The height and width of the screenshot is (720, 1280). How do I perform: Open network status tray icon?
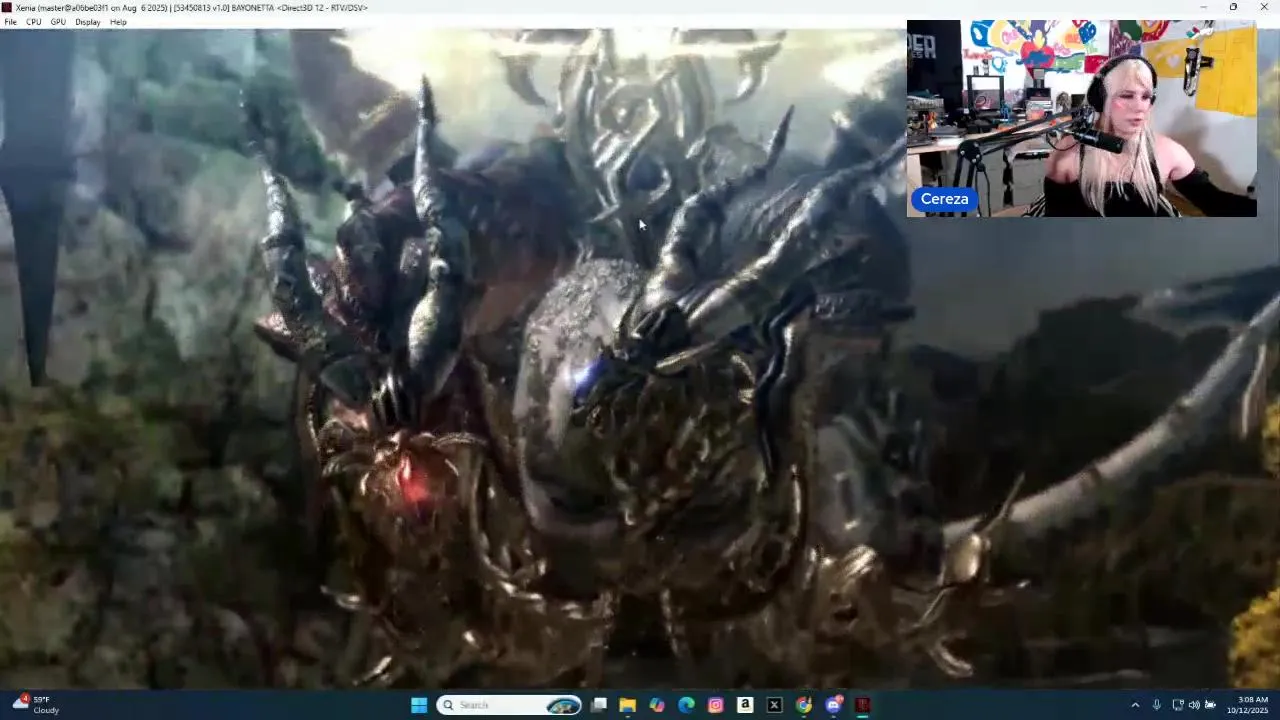coord(1178,705)
